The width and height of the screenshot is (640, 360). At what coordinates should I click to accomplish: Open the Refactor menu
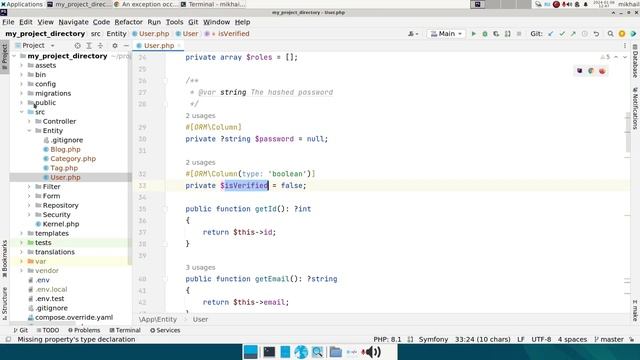(129, 22)
